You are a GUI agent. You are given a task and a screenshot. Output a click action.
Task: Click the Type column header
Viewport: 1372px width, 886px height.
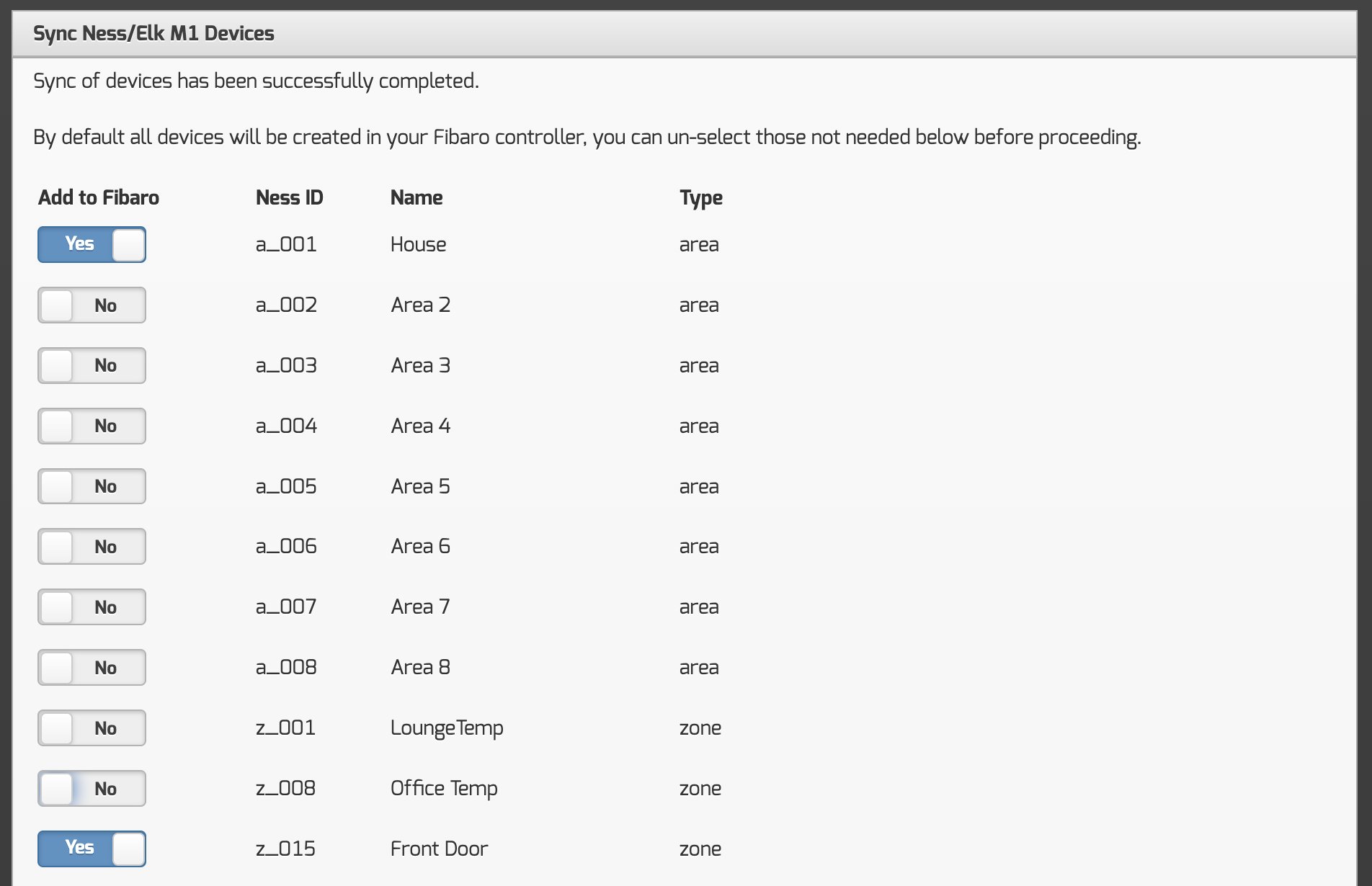tap(700, 198)
